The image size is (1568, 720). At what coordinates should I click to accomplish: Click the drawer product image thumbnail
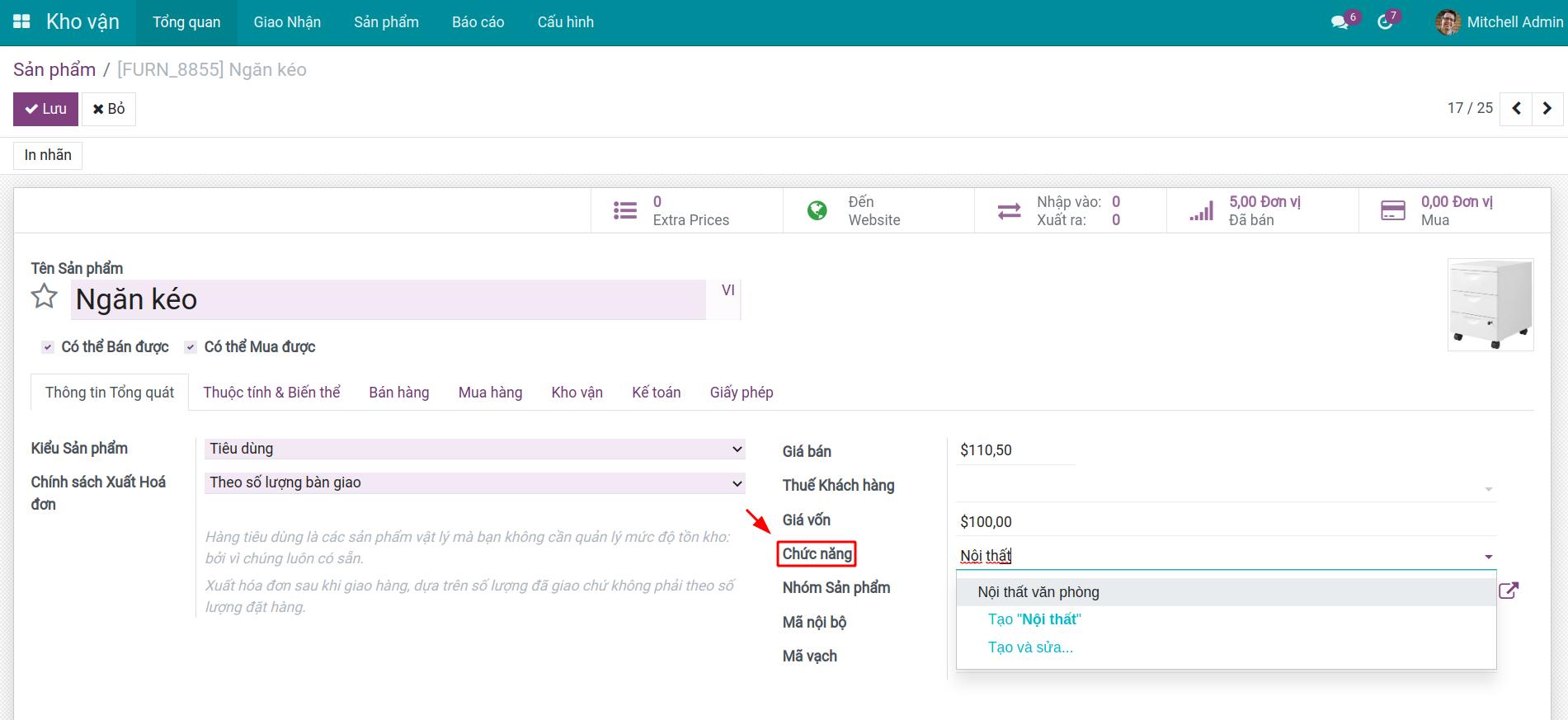click(x=1490, y=304)
